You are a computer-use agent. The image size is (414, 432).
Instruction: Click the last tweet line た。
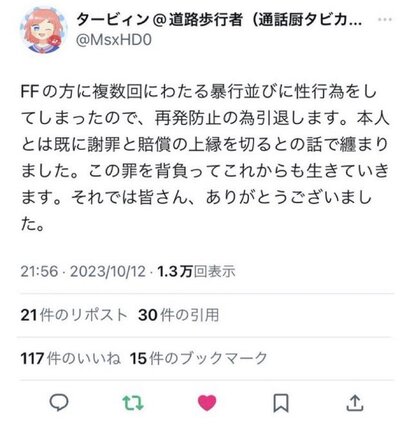tap(32, 224)
